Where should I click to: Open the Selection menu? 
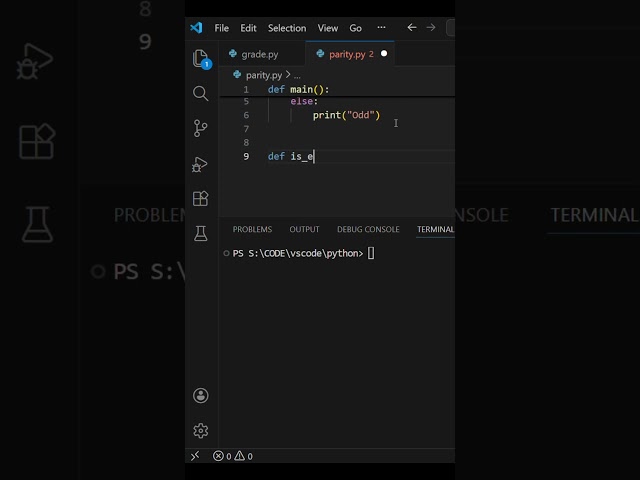click(x=287, y=28)
